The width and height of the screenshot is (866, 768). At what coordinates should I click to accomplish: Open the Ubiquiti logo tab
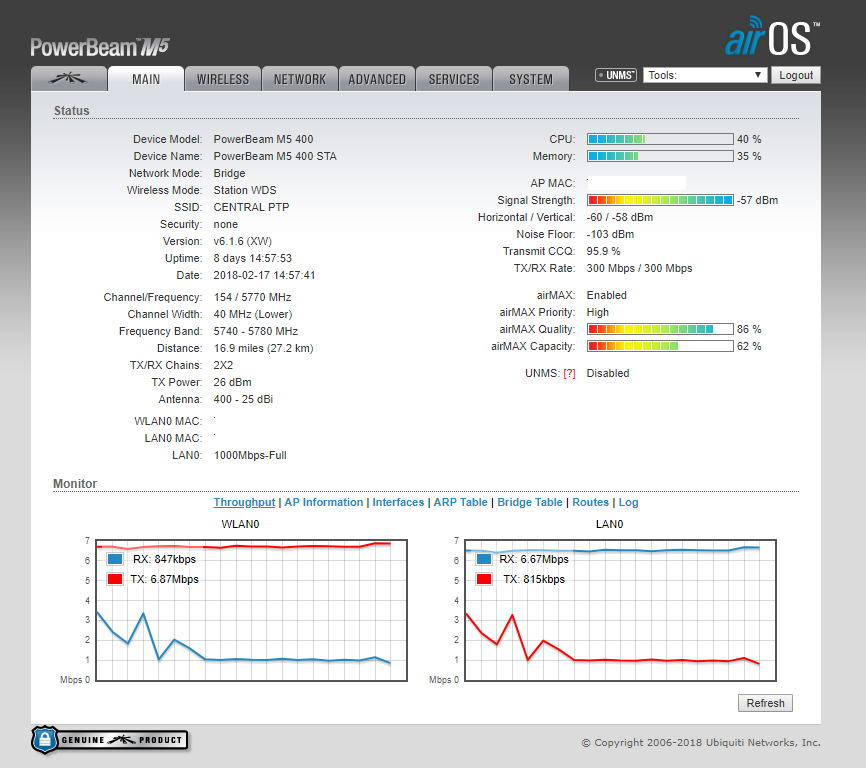point(68,79)
